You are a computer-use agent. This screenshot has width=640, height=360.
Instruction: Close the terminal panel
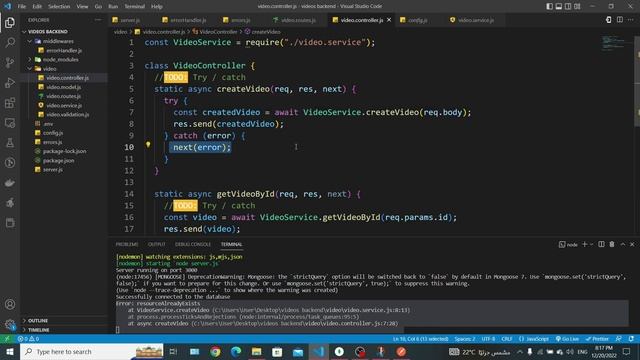tap(632, 244)
